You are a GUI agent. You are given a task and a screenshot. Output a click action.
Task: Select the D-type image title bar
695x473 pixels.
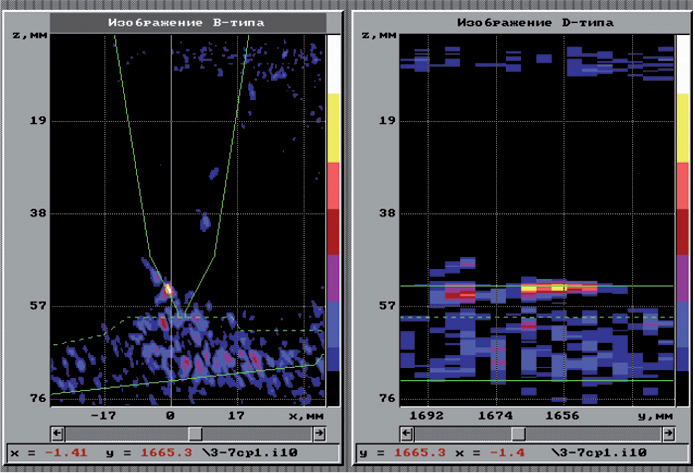(x=520, y=21)
